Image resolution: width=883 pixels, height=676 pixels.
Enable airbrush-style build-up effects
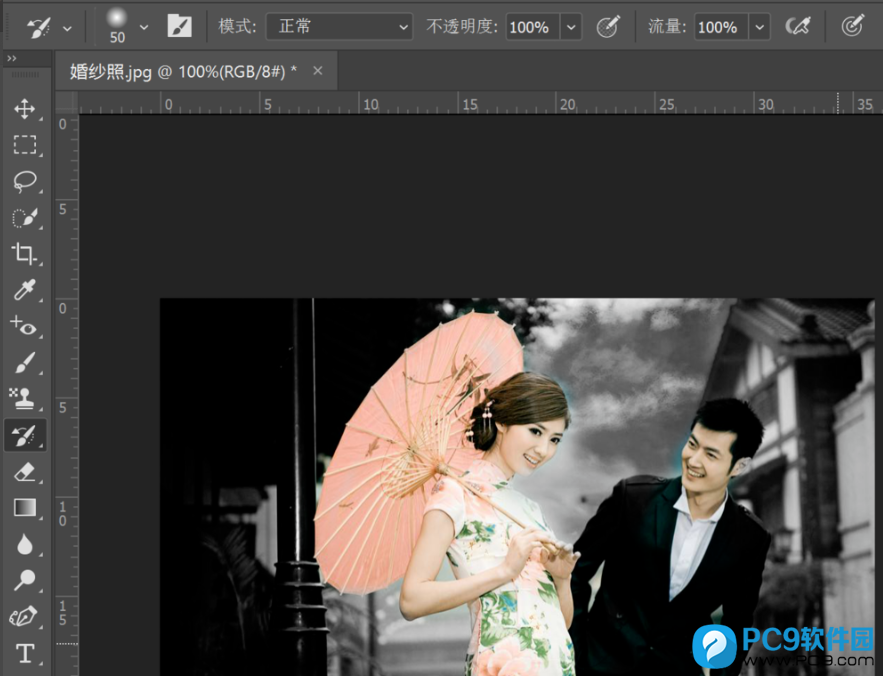798,26
